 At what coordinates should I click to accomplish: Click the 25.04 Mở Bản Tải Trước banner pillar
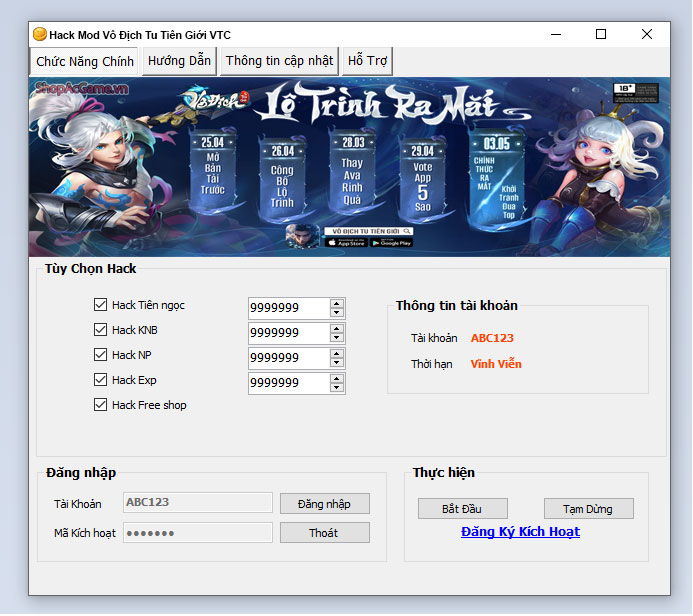point(213,170)
